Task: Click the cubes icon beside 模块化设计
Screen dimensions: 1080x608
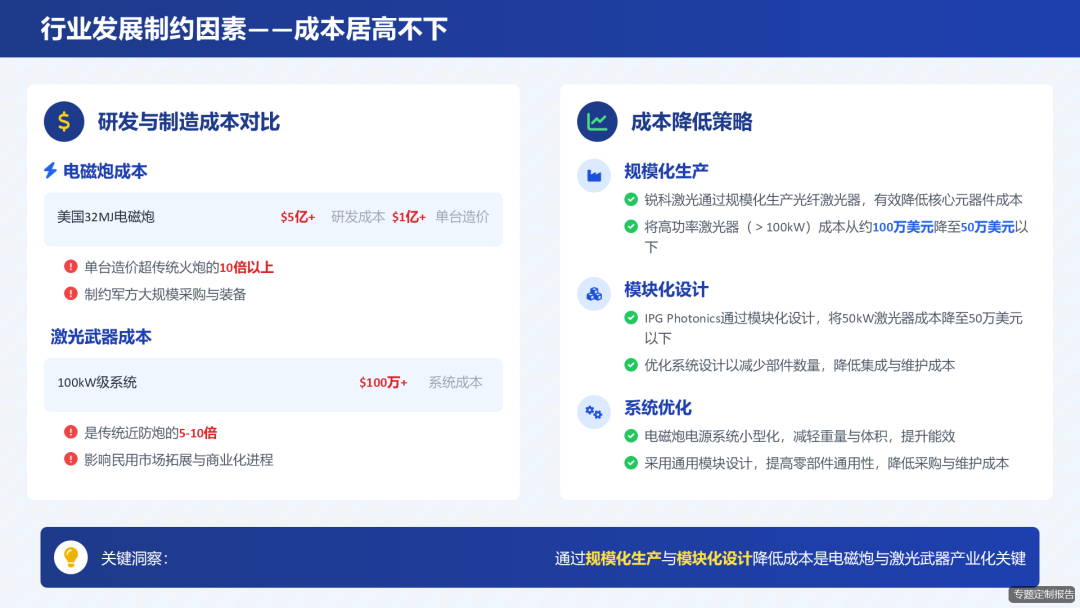Action: (594, 294)
